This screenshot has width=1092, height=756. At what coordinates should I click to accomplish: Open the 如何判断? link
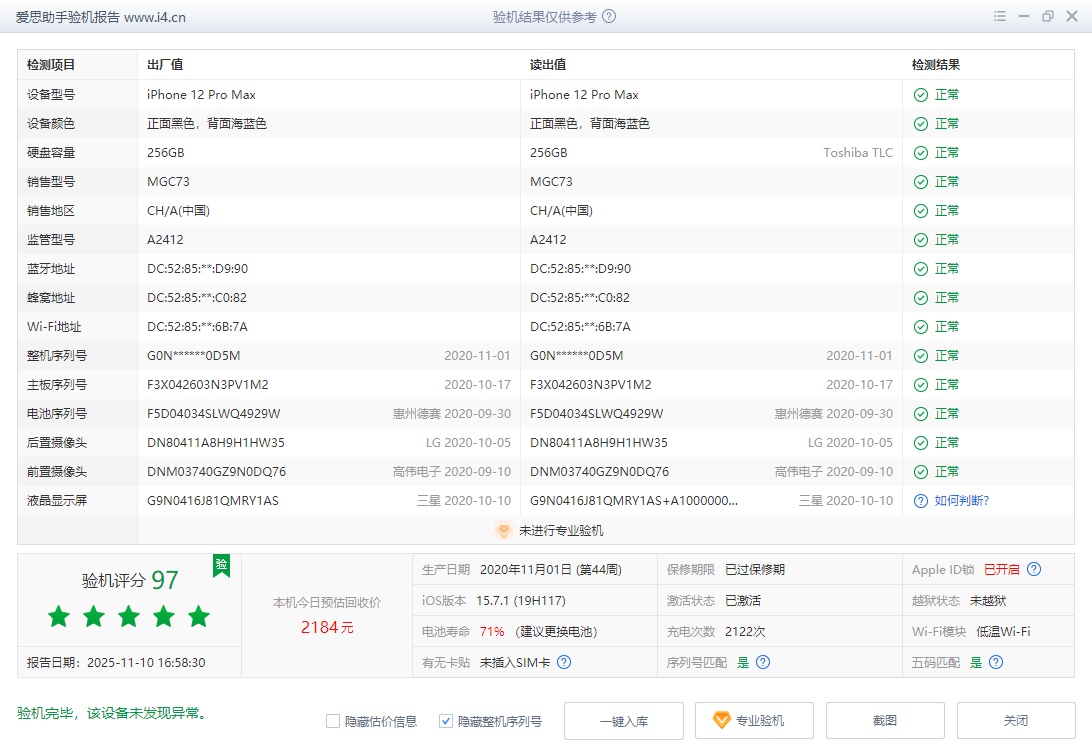[x=961, y=500]
